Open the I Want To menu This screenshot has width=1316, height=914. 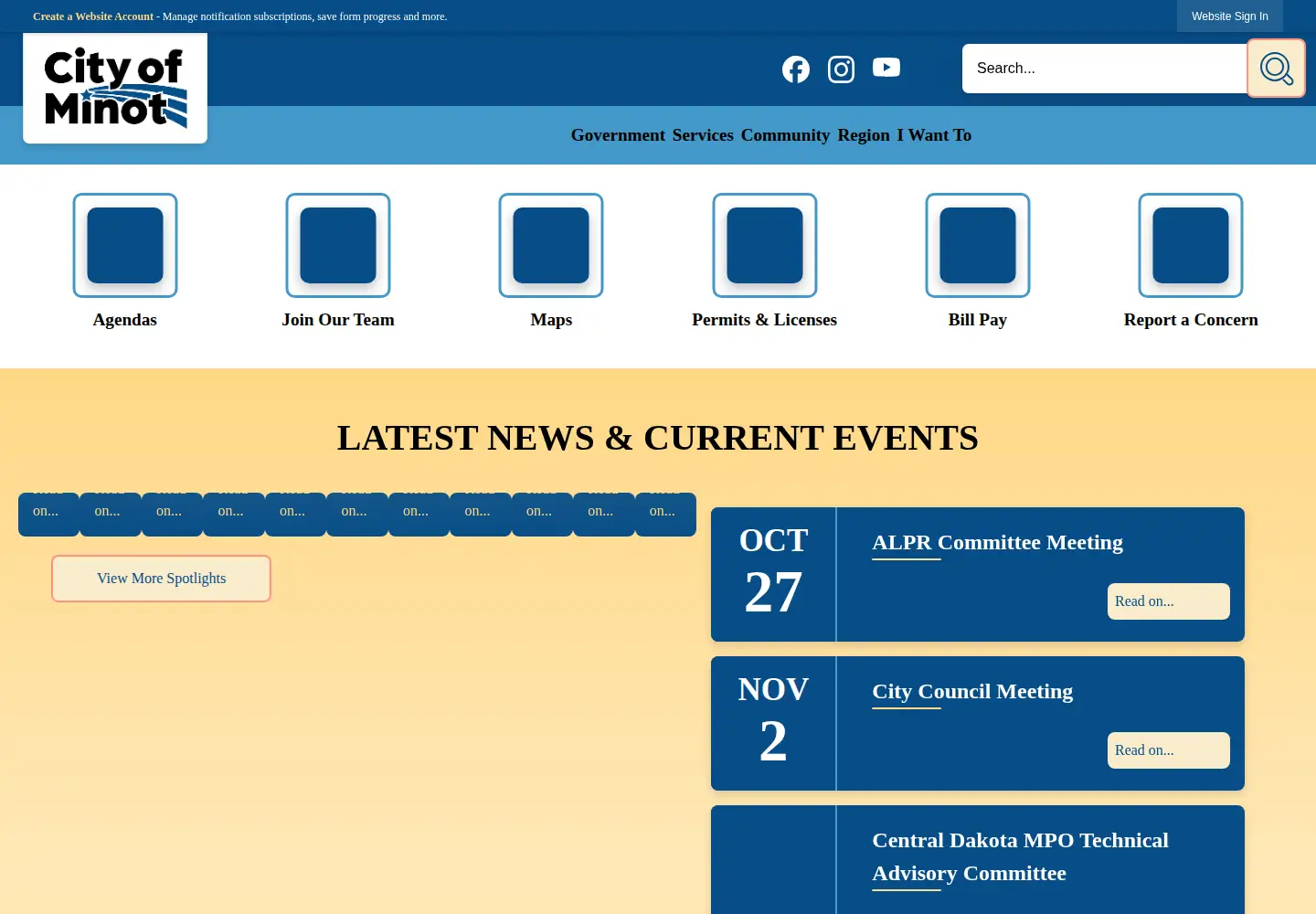pos(934,135)
